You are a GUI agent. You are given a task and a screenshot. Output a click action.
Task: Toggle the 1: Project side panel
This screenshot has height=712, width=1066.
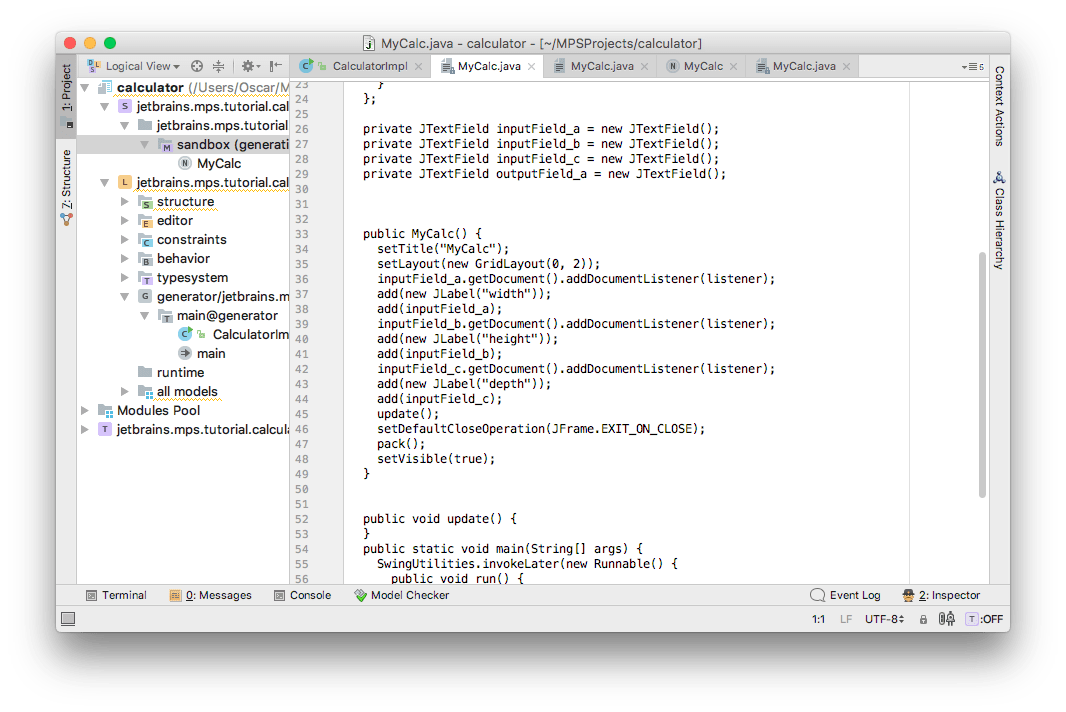point(67,90)
